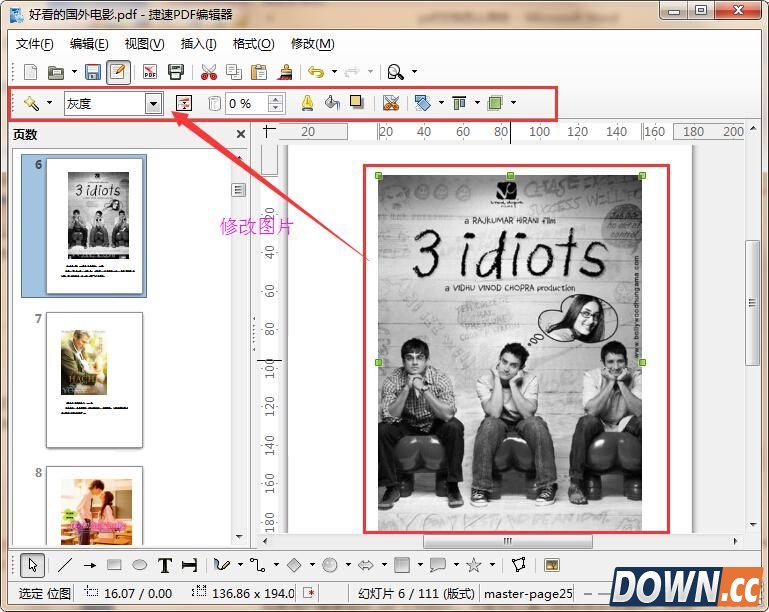Toggle the Shadow icon in picture toolbar

point(357,103)
